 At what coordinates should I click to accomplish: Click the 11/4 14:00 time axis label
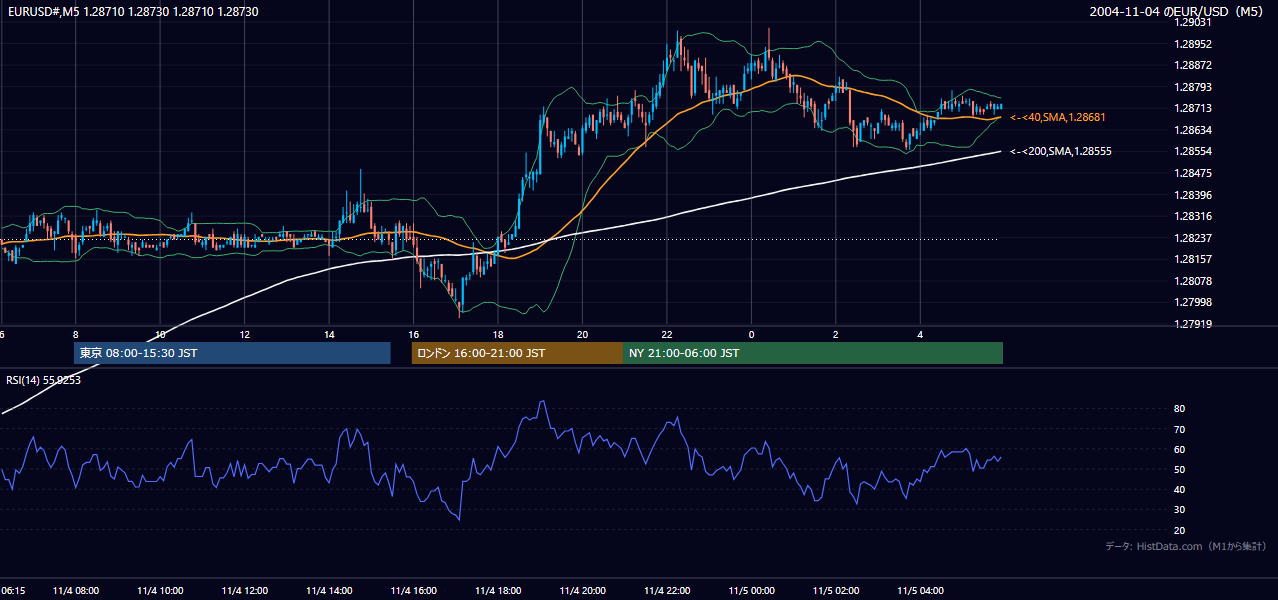[330, 591]
